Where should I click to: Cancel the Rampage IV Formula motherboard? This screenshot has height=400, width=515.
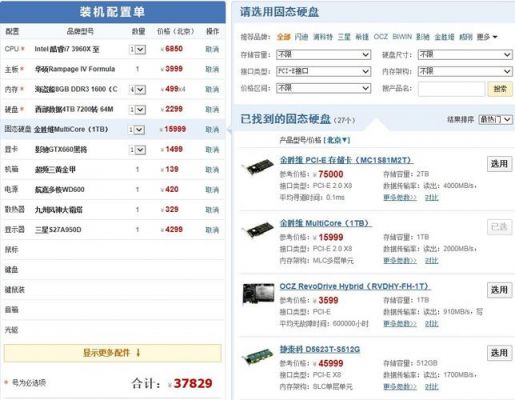[212, 69]
